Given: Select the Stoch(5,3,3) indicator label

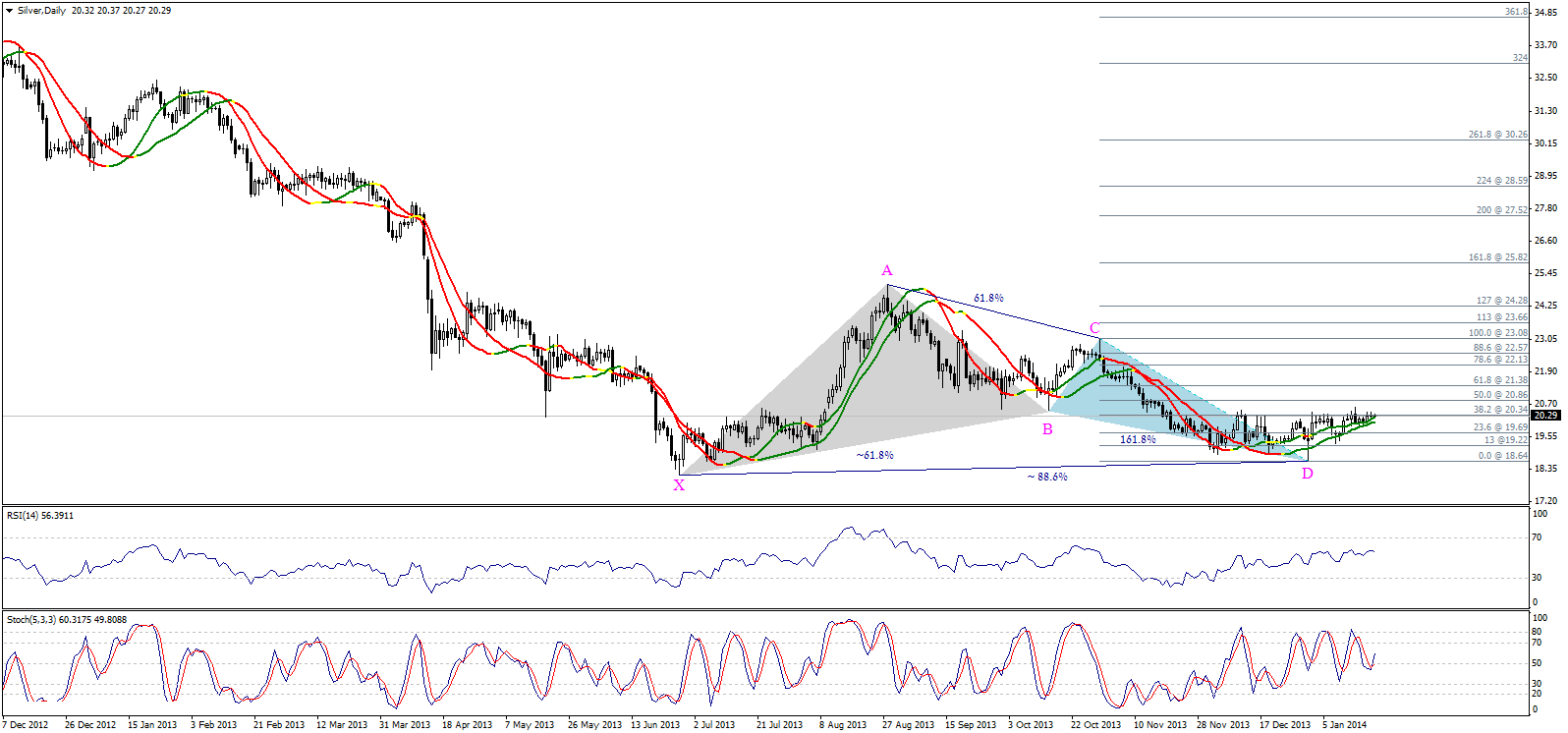Looking at the screenshot, I should click(x=67, y=620).
